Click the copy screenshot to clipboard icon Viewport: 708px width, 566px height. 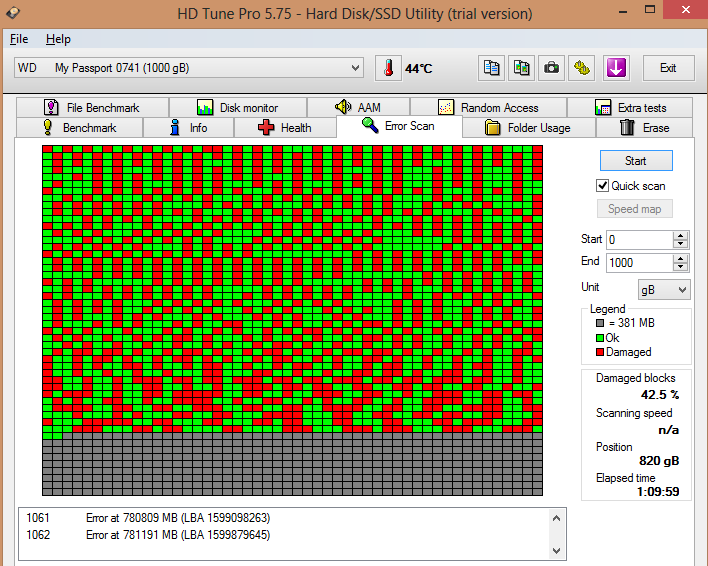pyautogui.click(x=522, y=68)
